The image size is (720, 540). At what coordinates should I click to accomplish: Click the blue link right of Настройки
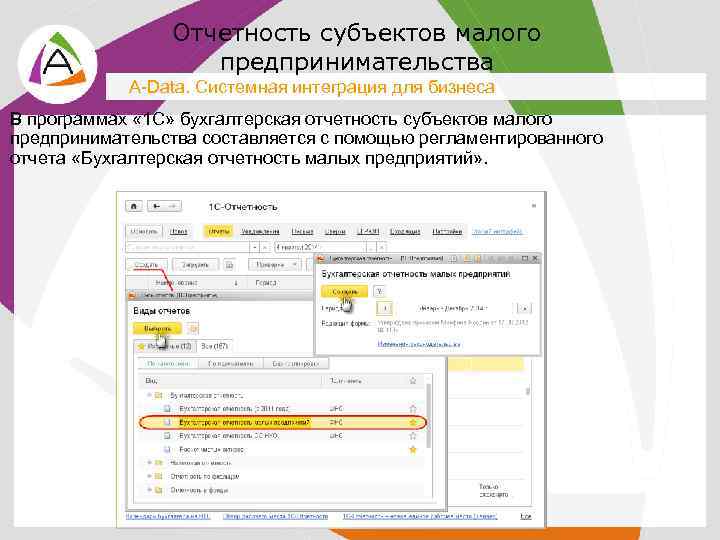(x=497, y=231)
